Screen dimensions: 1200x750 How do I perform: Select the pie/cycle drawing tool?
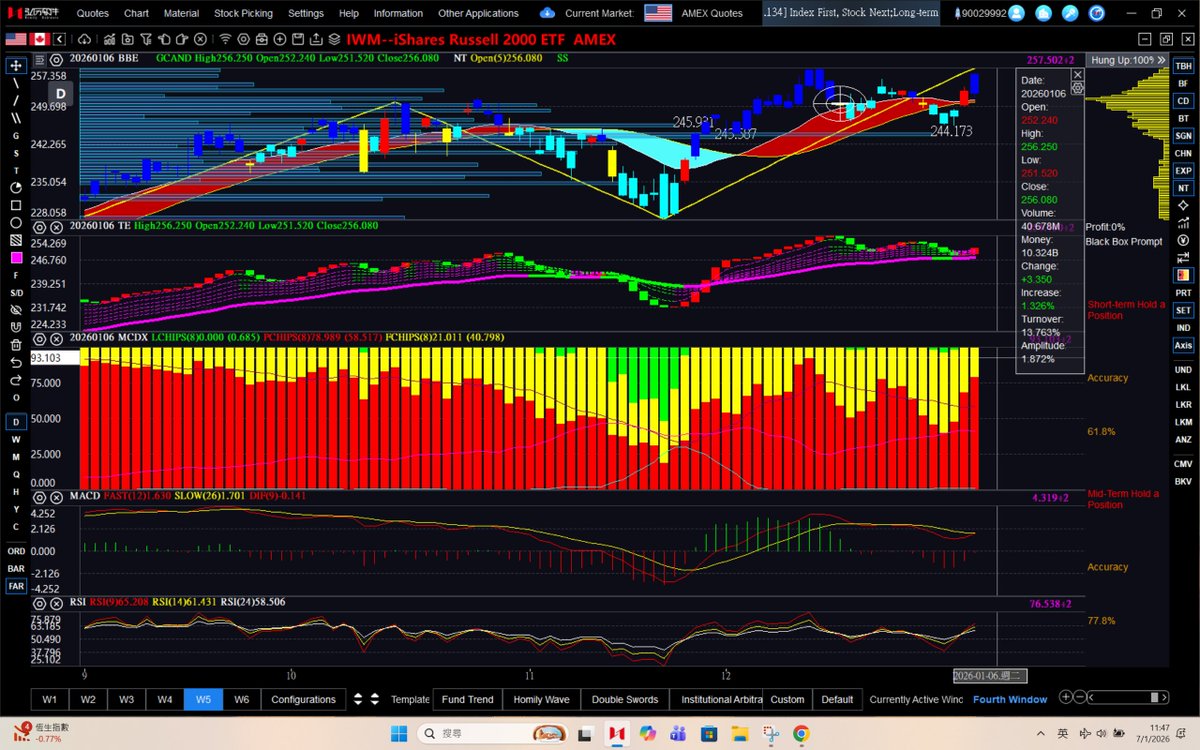tap(16, 188)
